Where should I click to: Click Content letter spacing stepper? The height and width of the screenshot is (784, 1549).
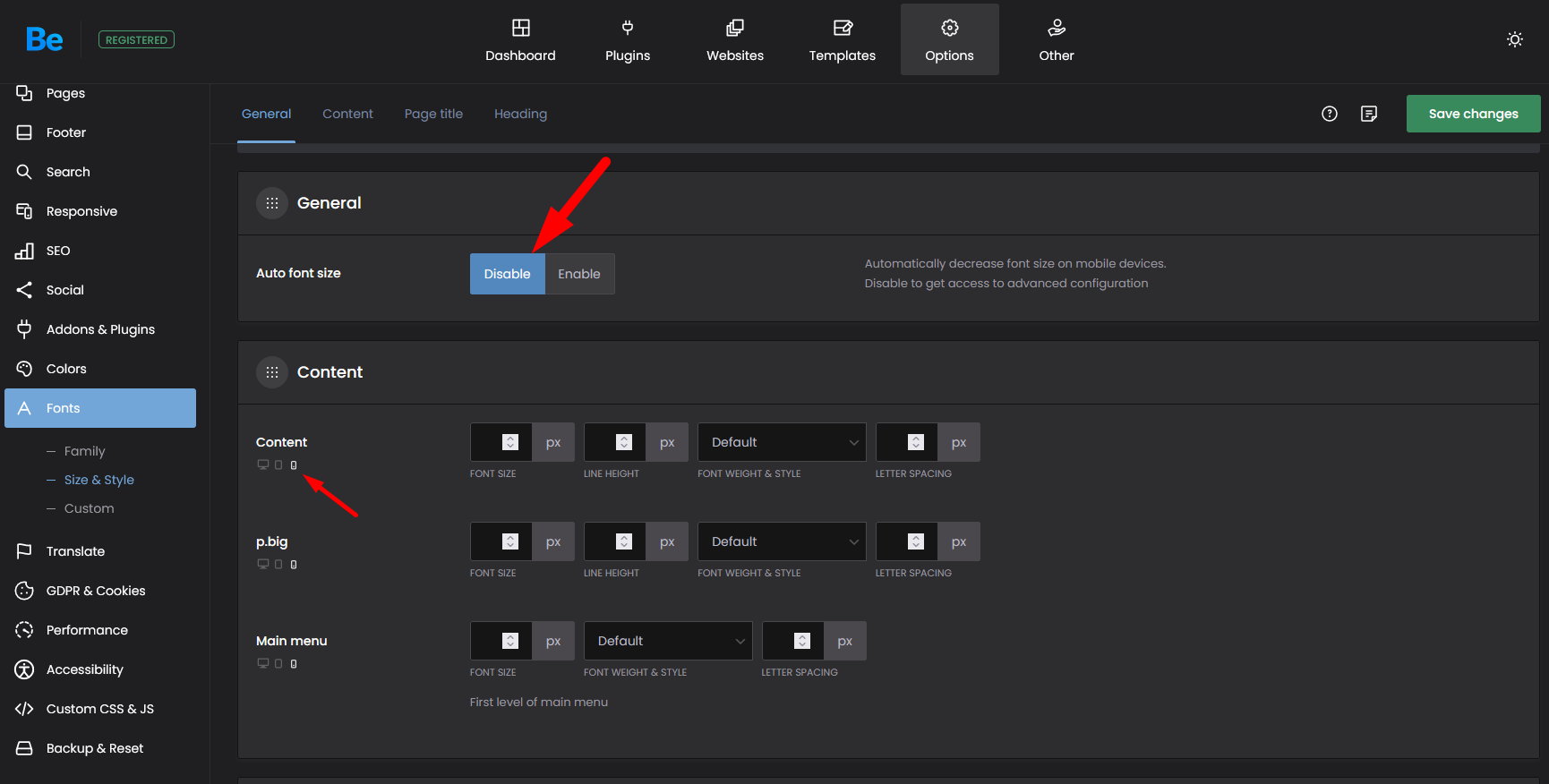[x=916, y=442]
